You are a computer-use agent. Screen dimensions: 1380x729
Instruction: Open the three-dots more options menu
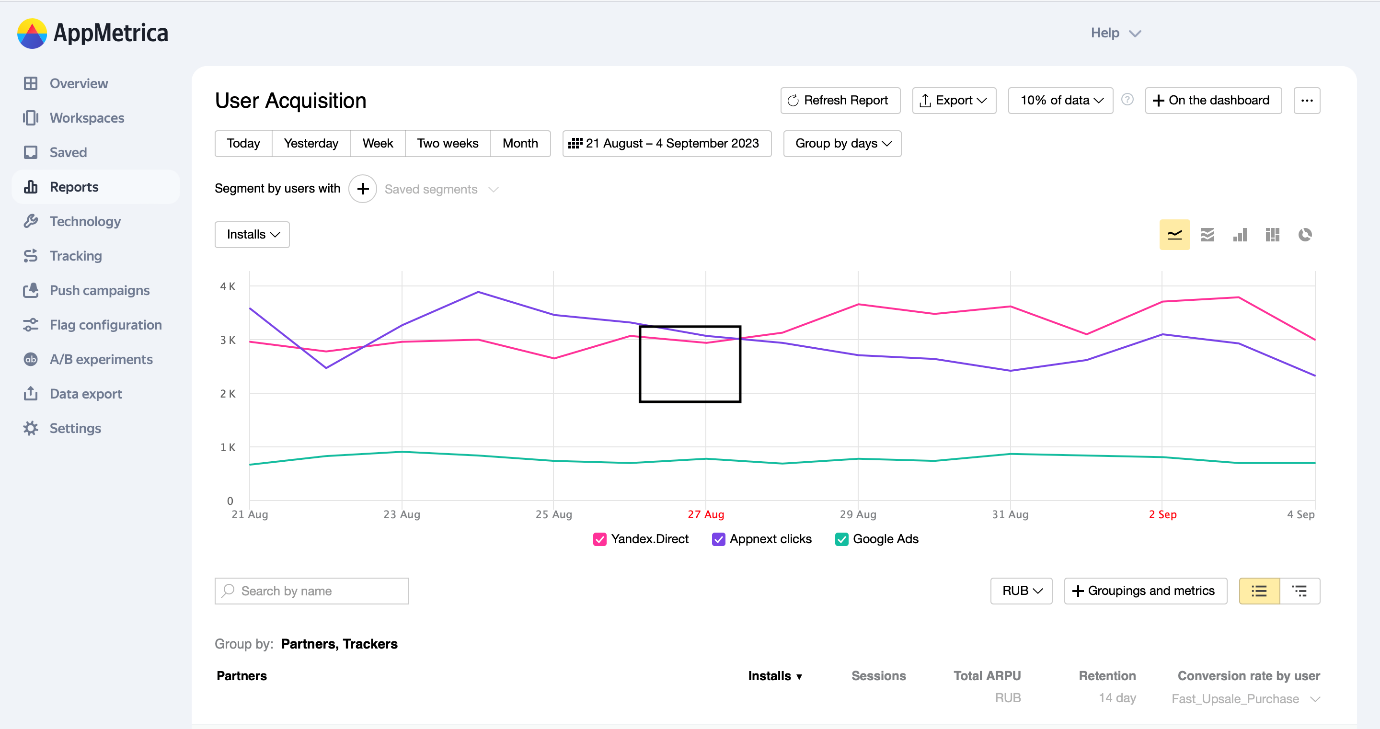pos(1307,100)
